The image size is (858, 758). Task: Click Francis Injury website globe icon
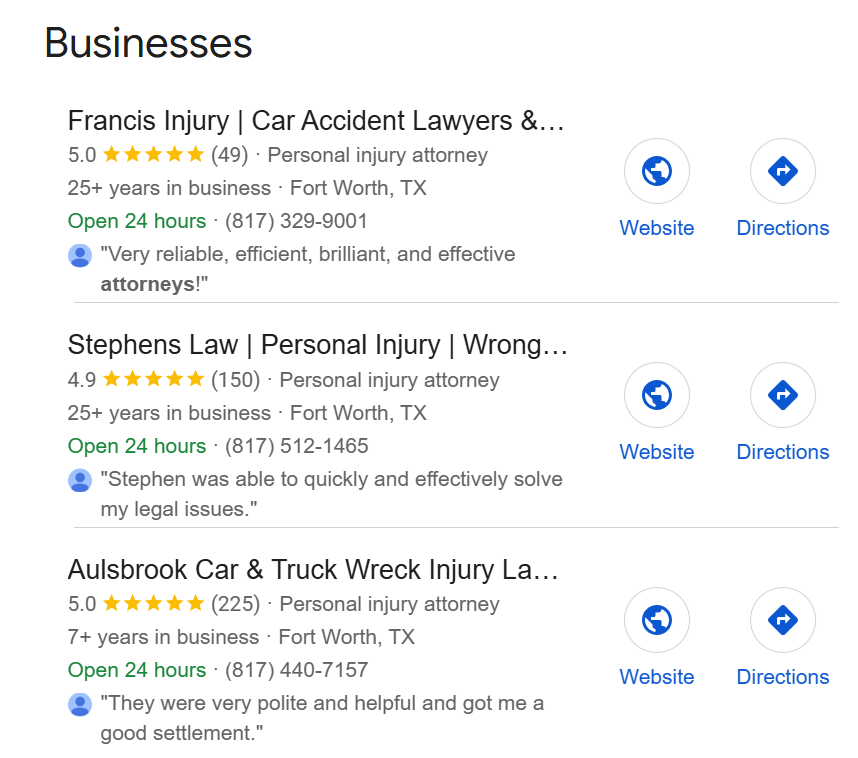click(x=656, y=171)
